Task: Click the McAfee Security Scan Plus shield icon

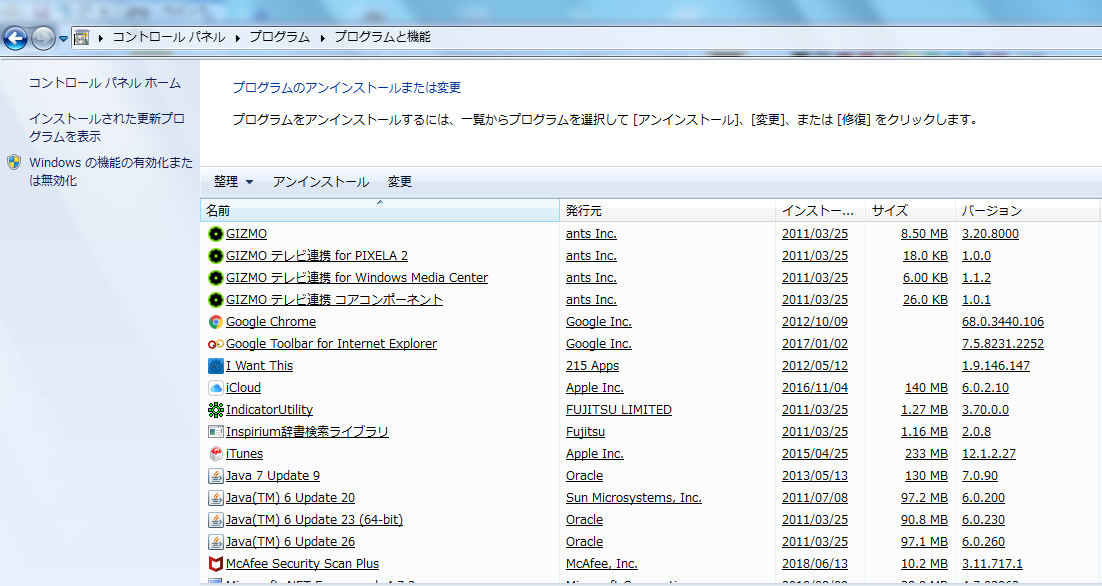Action: click(216, 564)
